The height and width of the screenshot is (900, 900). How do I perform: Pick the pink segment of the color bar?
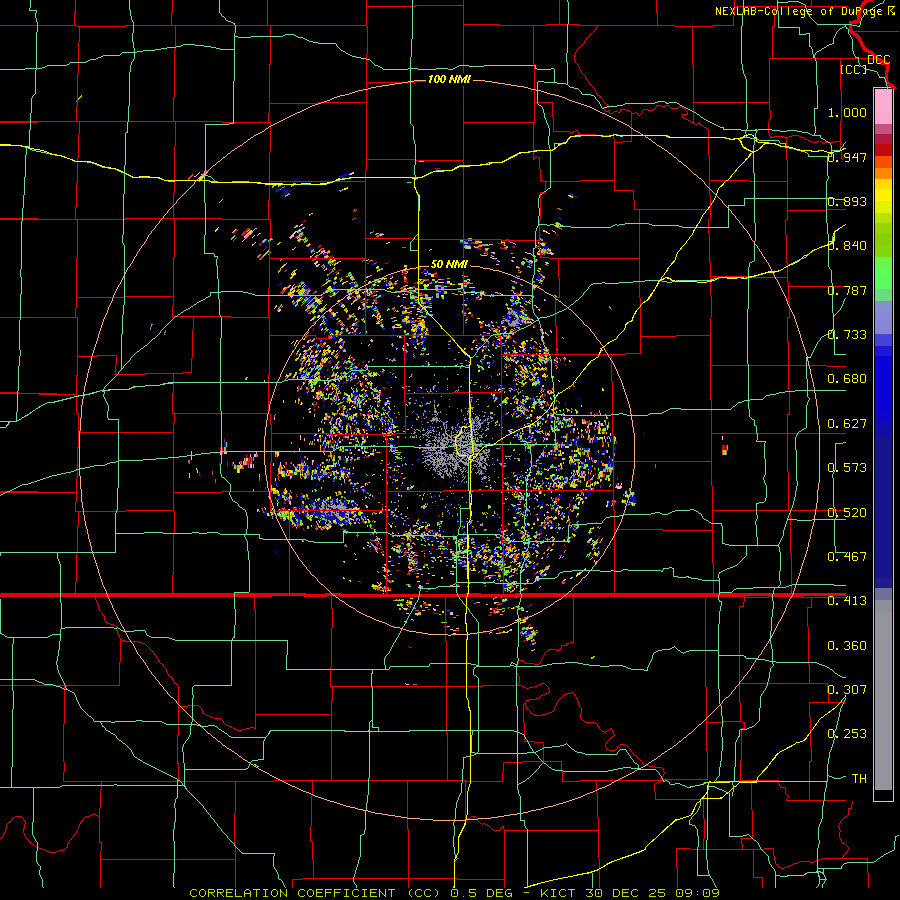tap(883, 106)
